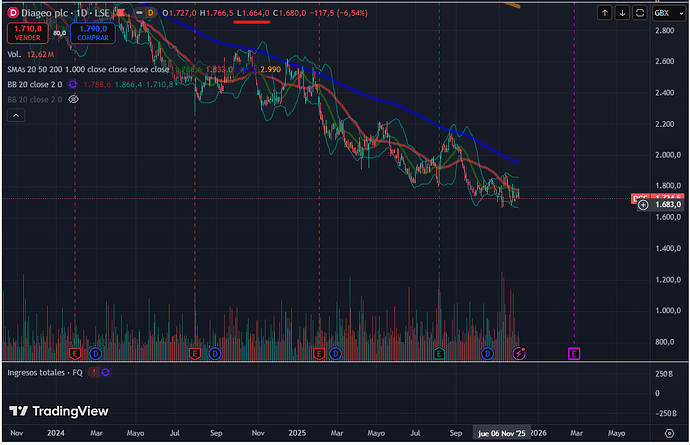Viewport: 690px width, 445px height.
Task: Click the sync arrows icon in top right
Action: point(640,13)
